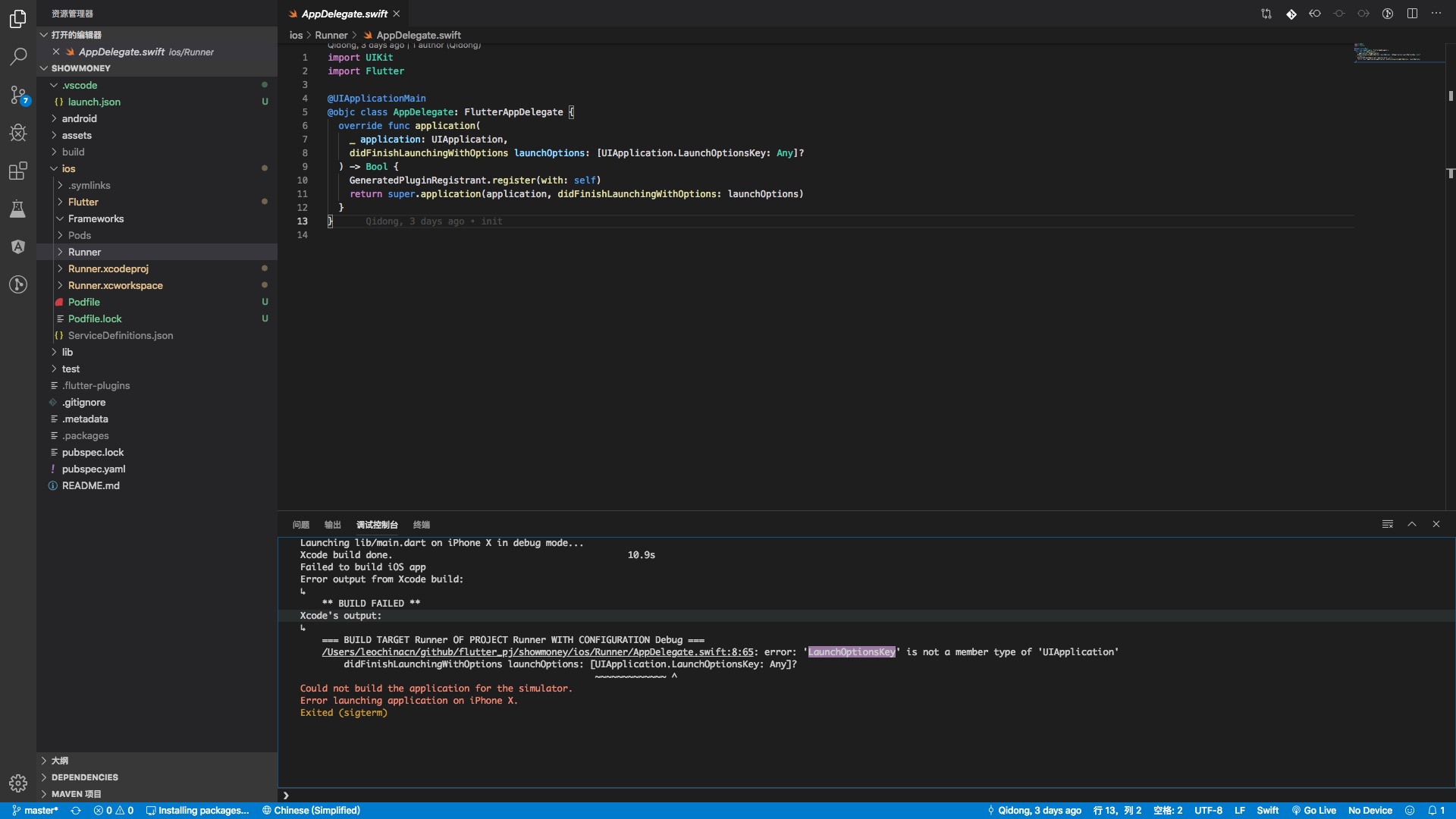This screenshot has width=1456, height=819.
Task: Select Runner in the breadcrumb path
Action: click(x=331, y=35)
